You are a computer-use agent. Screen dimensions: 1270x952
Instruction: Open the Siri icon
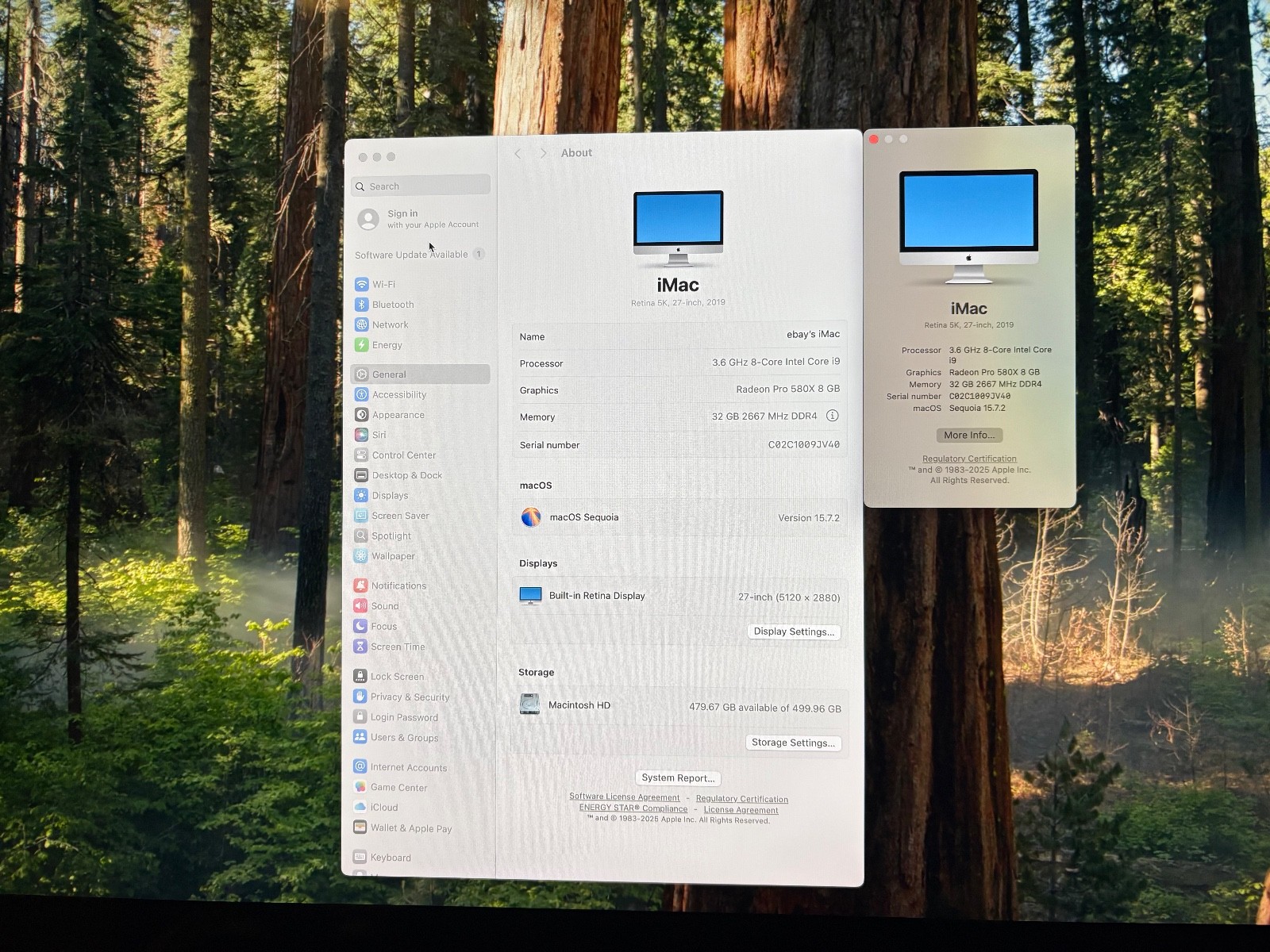[x=361, y=435]
